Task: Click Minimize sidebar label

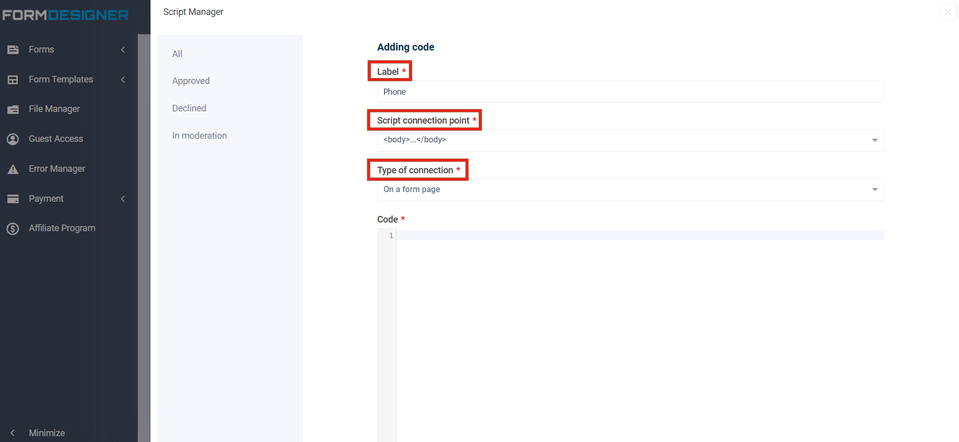Action: 46,433
